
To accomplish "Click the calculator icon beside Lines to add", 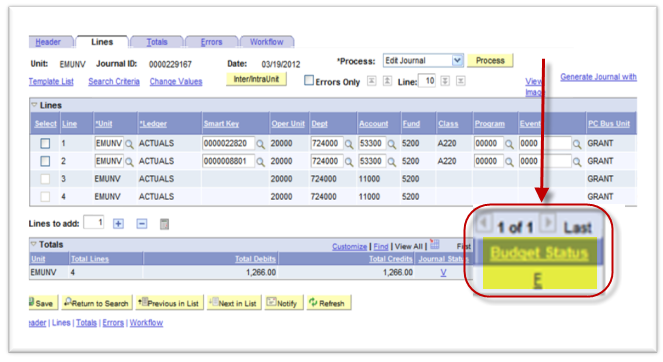I will point(164,224).
